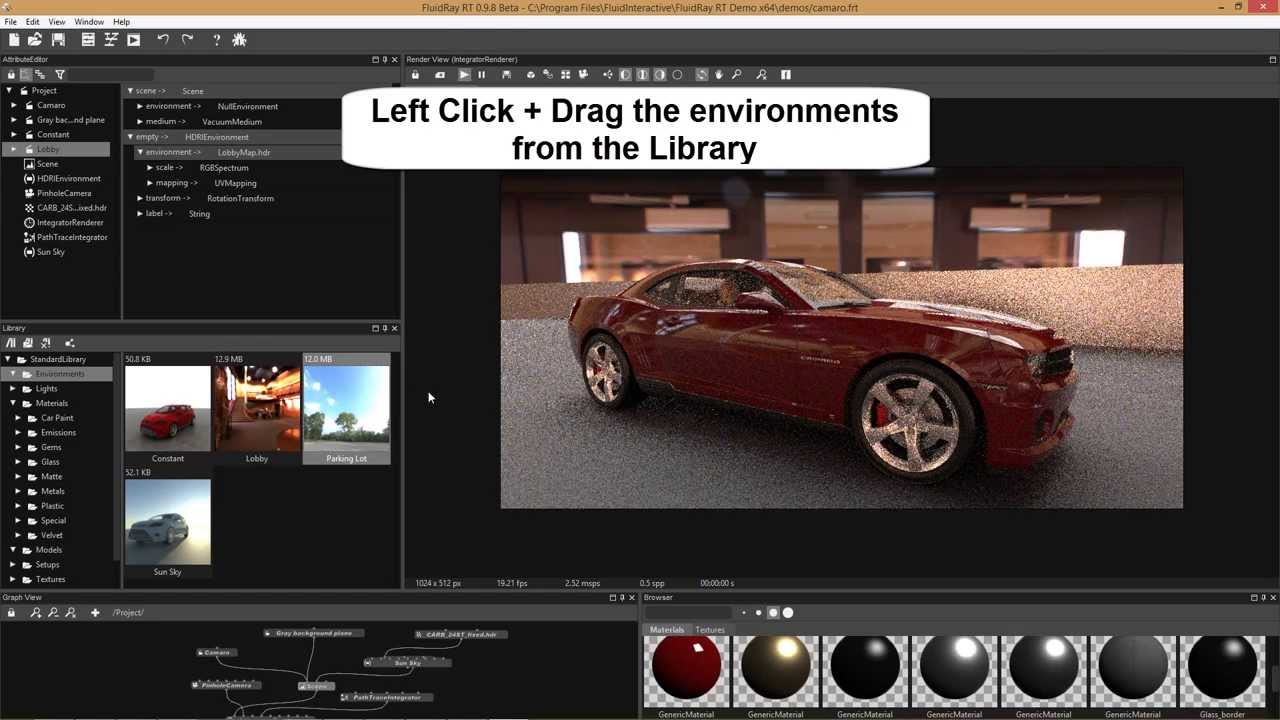Select the Environments folder in Library
This screenshot has width=1280, height=720.
(60, 374)
